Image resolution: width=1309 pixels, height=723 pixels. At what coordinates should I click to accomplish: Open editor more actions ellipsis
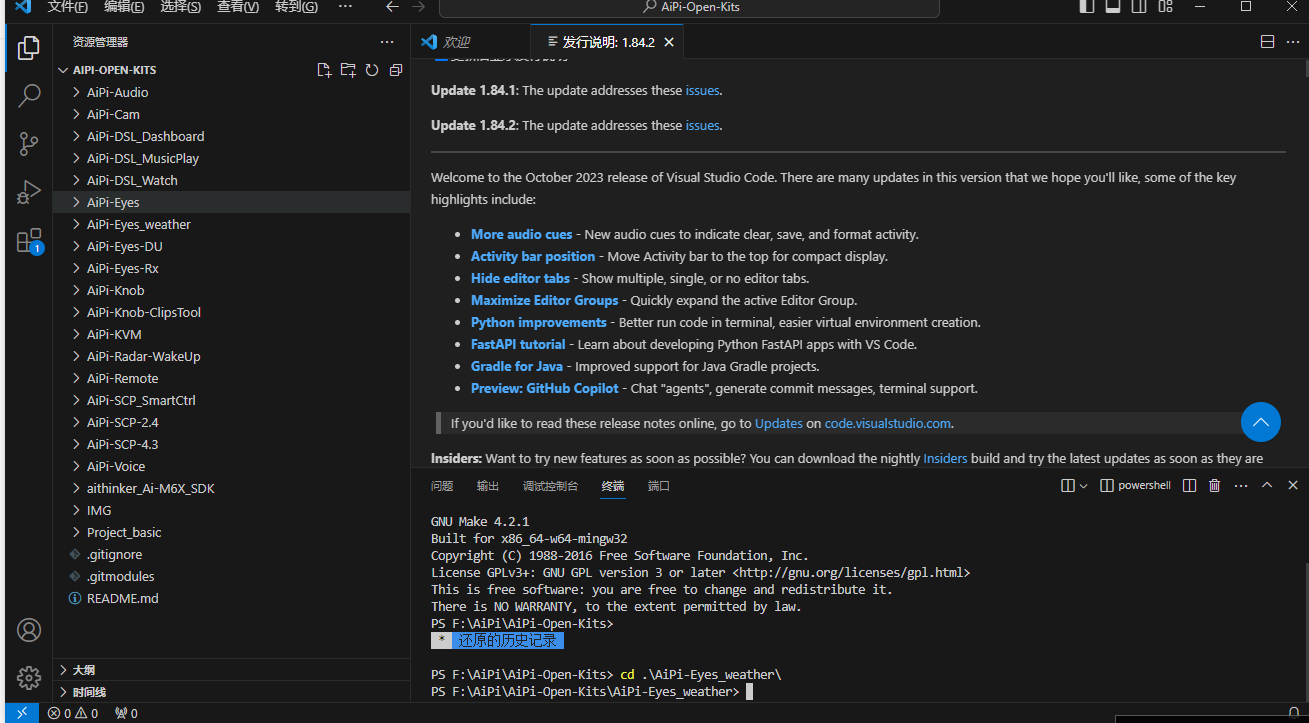click(1293, 42)
